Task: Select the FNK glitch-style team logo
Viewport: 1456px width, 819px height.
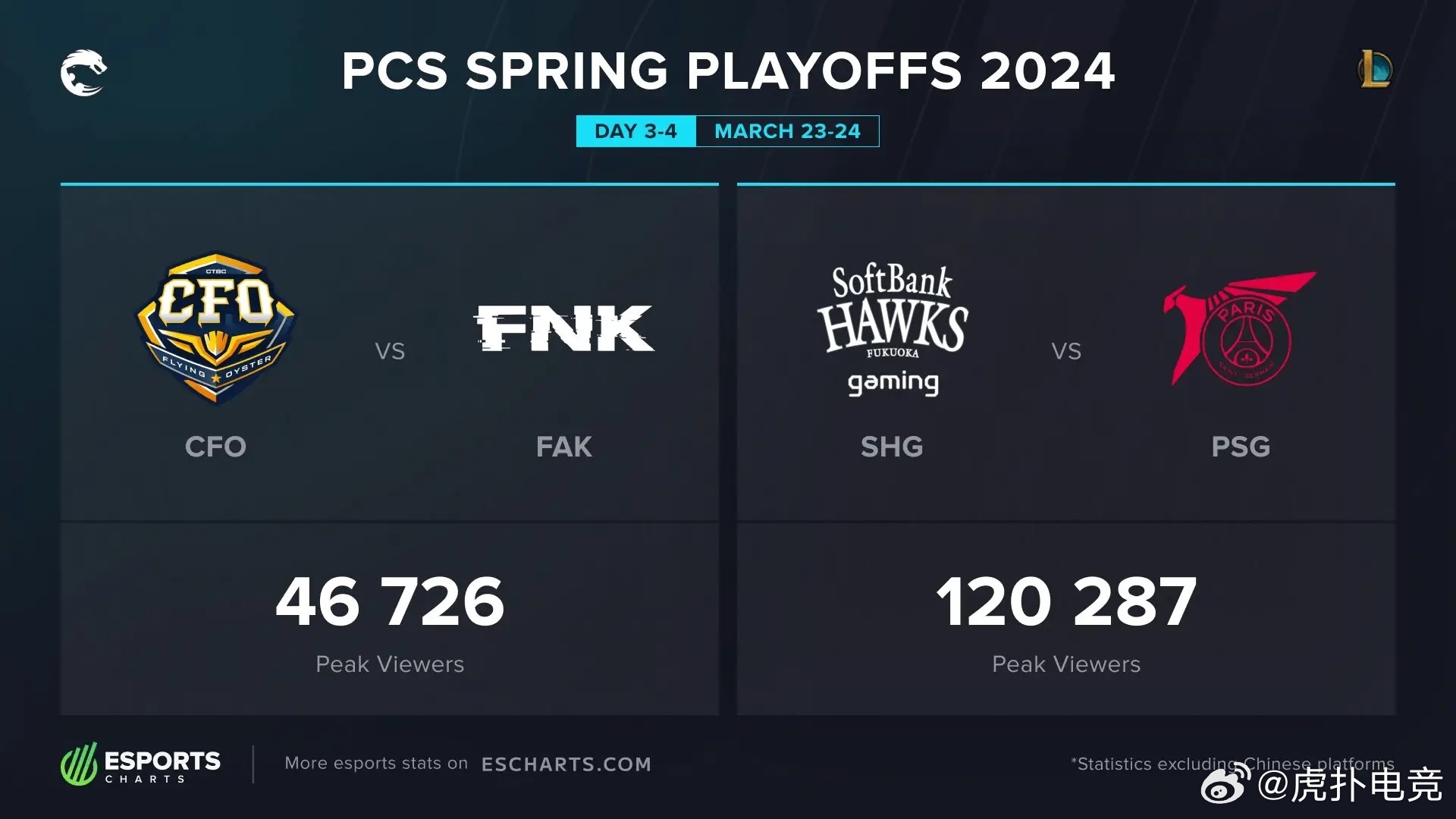Action: pos(564,328)
